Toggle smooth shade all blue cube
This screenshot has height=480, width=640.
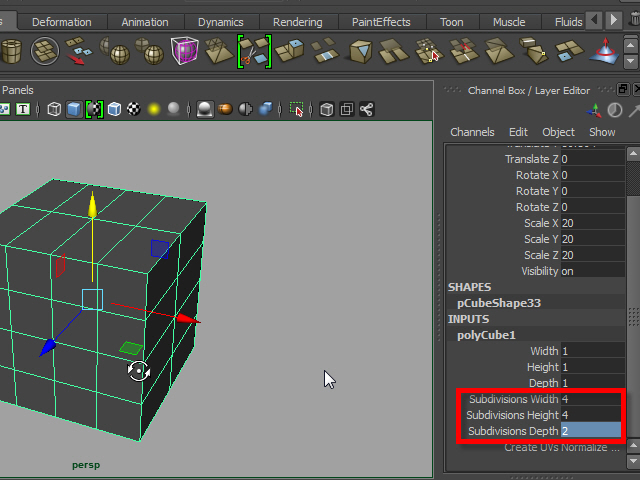[x=74, y=109]
